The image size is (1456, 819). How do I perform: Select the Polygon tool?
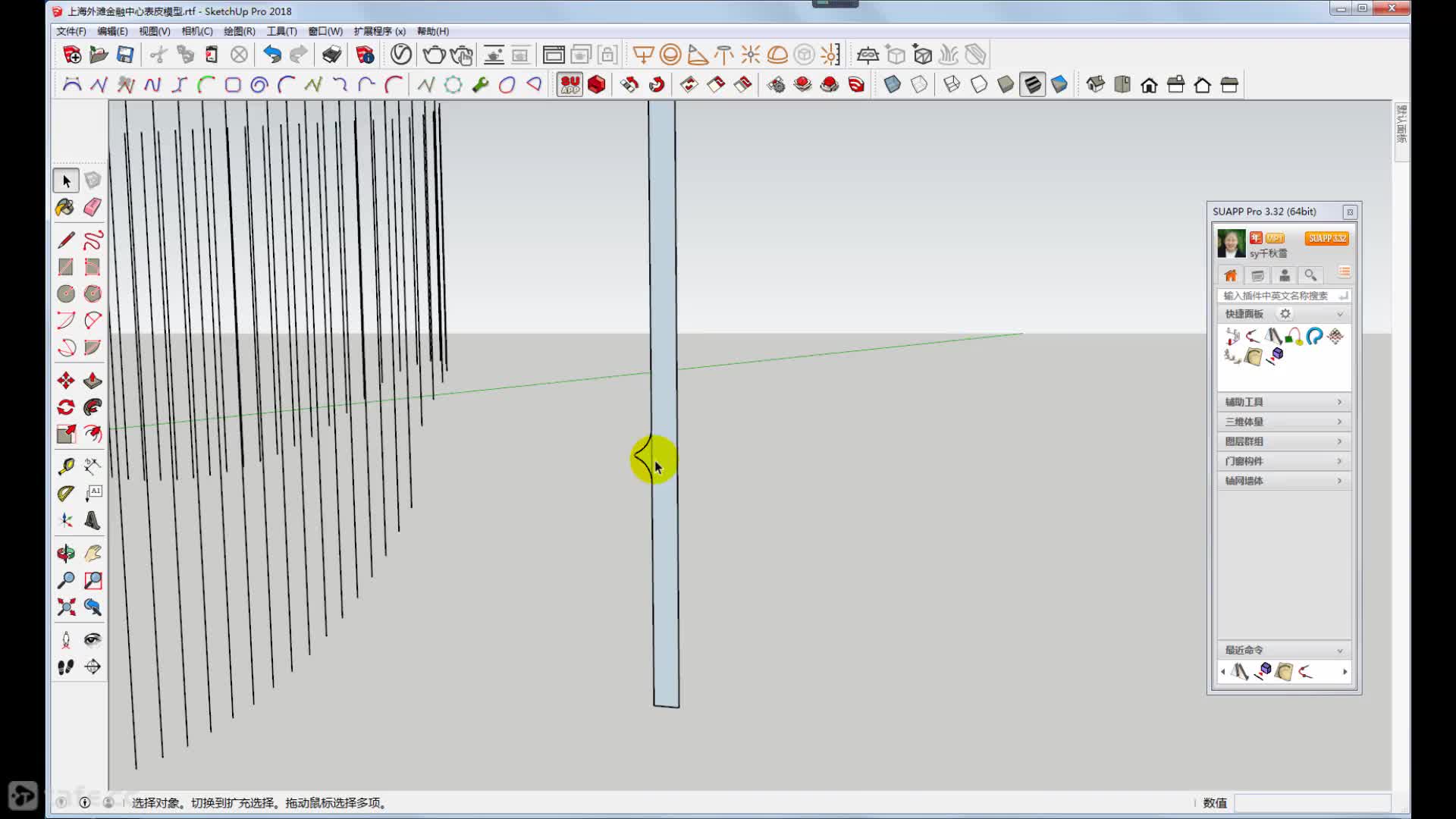click(93, 293)
